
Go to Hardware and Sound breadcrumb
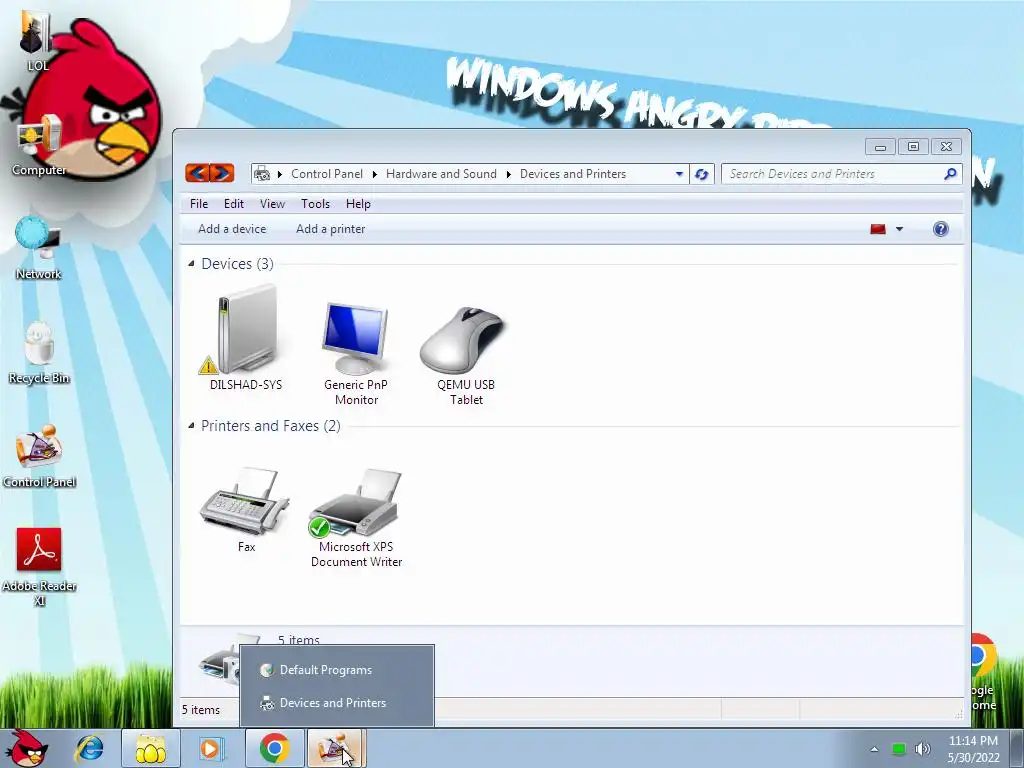click(441, 174)
